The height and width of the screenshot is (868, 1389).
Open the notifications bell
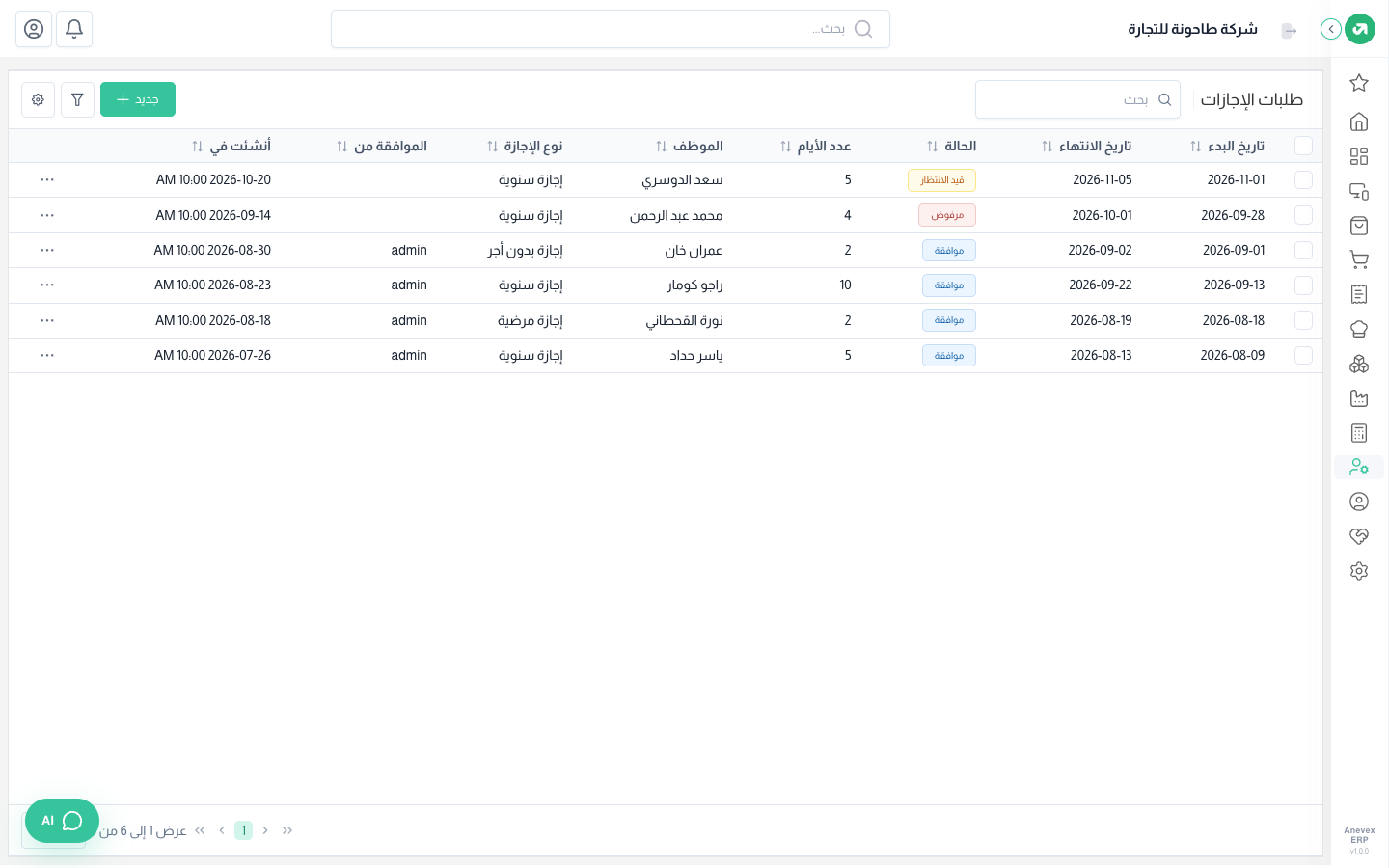click(x=74, y=29)
